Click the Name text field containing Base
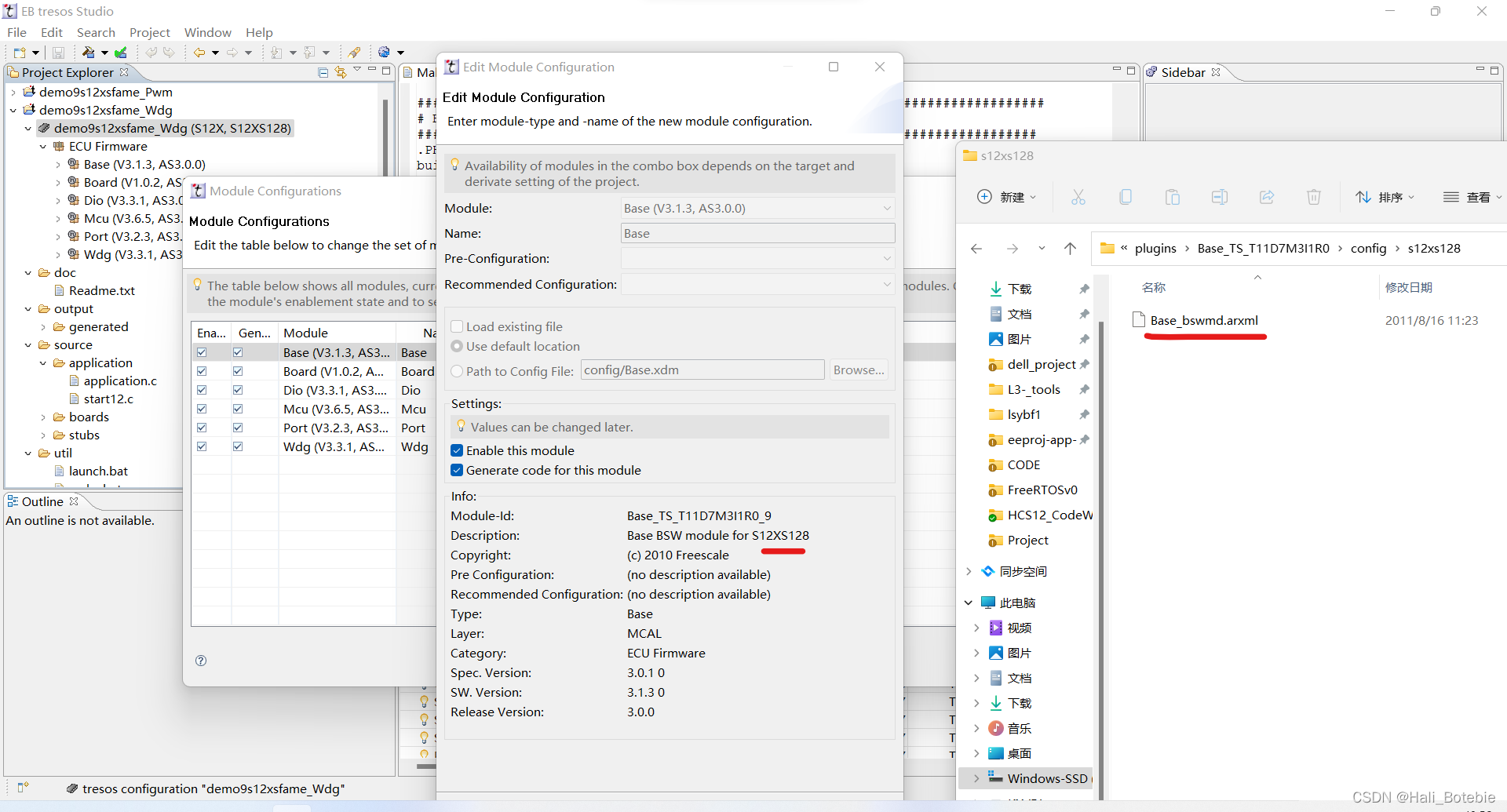The image size is (1507, 812). tap(757, 234)
